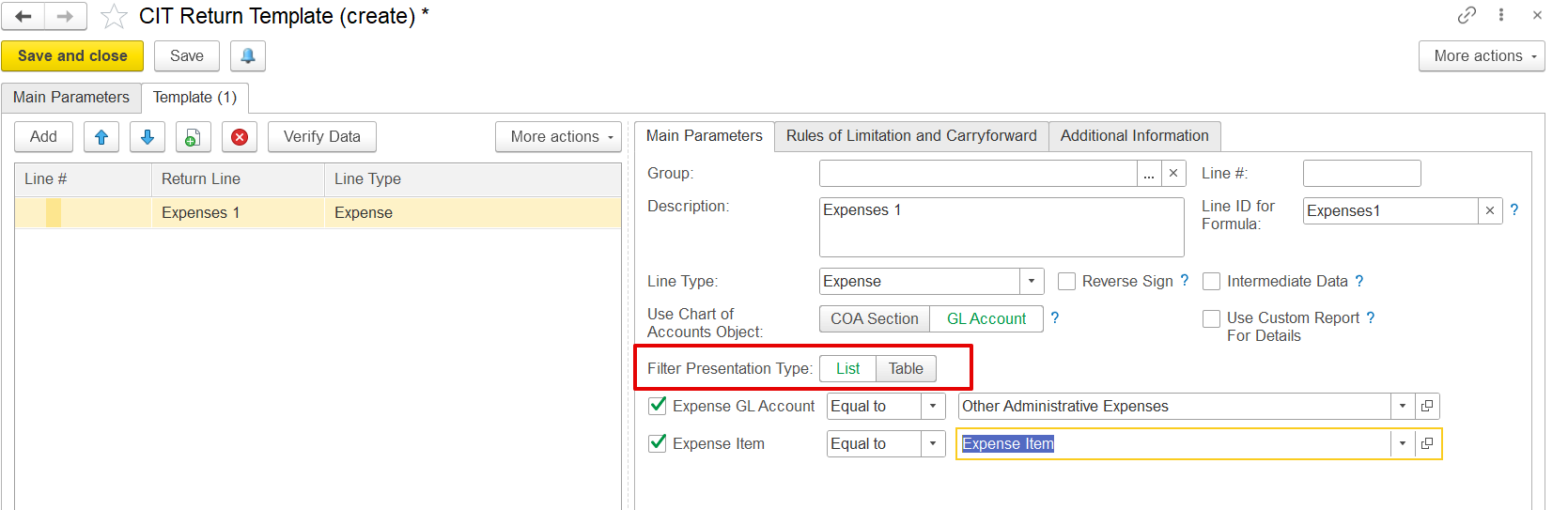Copy the link with the chain icon
Screen dimensions: 1568x510
1467,15
